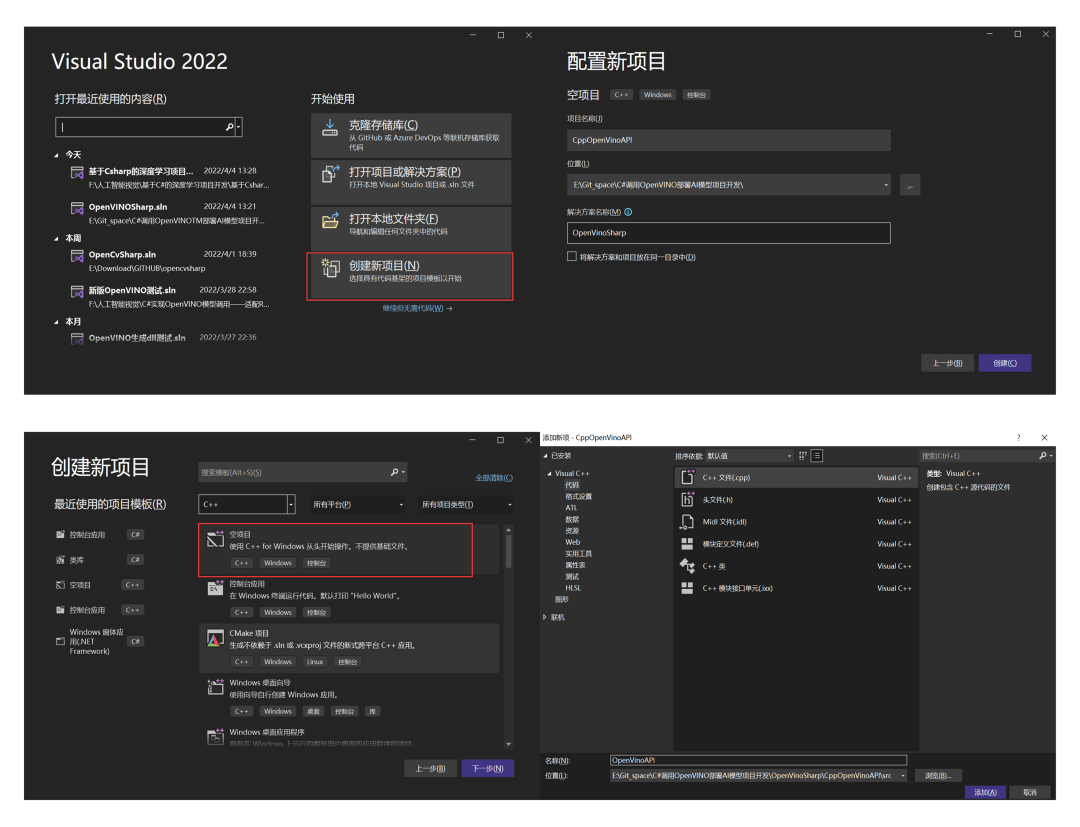This screenshot has height=827, width=1080.
Task: Click the 创建(C) button
Action: point(1004,363)
